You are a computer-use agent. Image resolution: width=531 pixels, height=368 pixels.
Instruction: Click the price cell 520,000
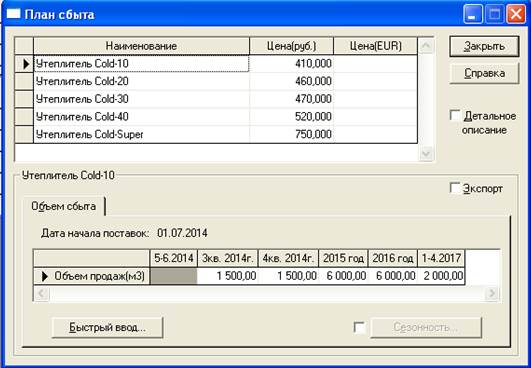click(x=292, y=116)
